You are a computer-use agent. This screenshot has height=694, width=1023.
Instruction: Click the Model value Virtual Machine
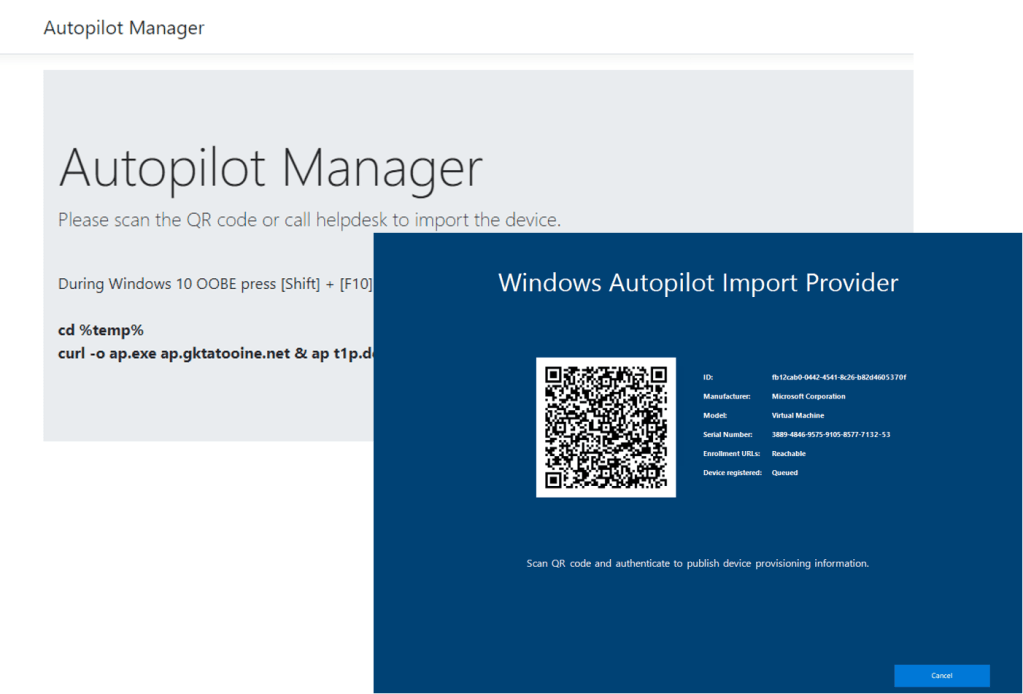[x=797, y=415]
